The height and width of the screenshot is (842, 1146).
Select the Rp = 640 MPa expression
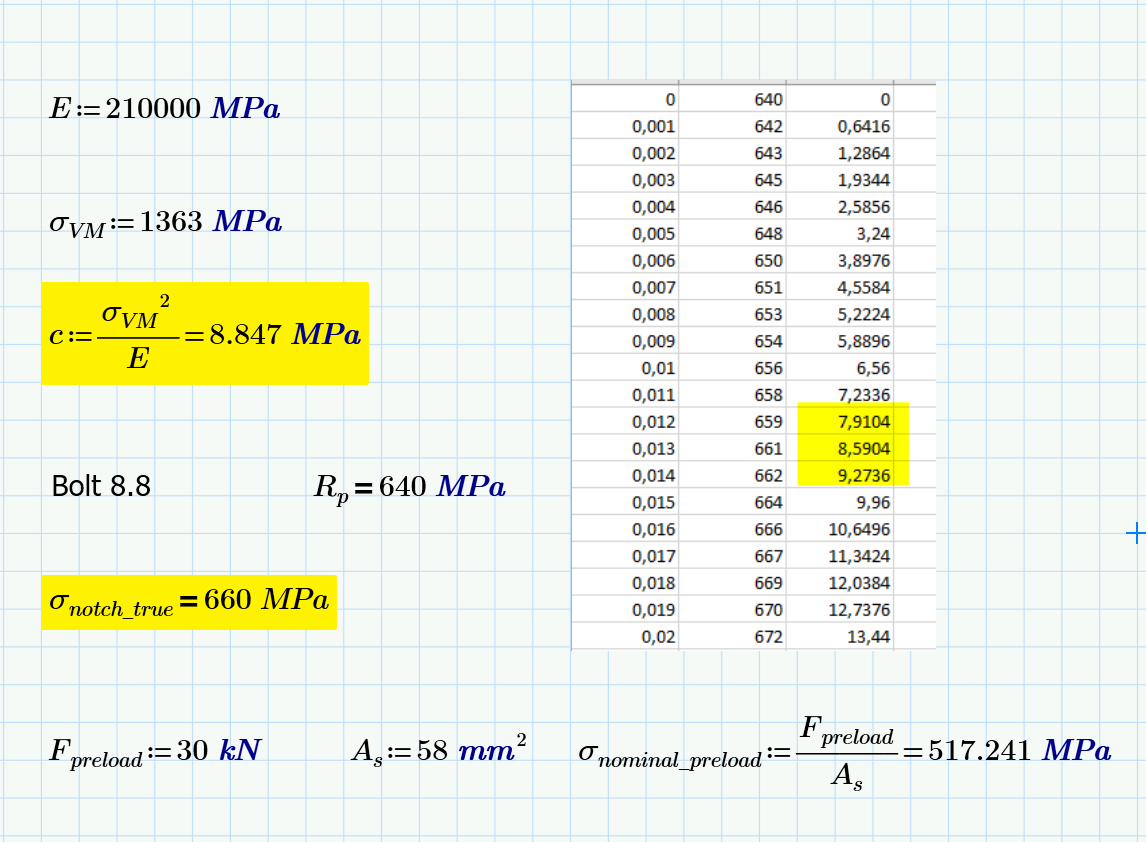[x=410, y=487]
